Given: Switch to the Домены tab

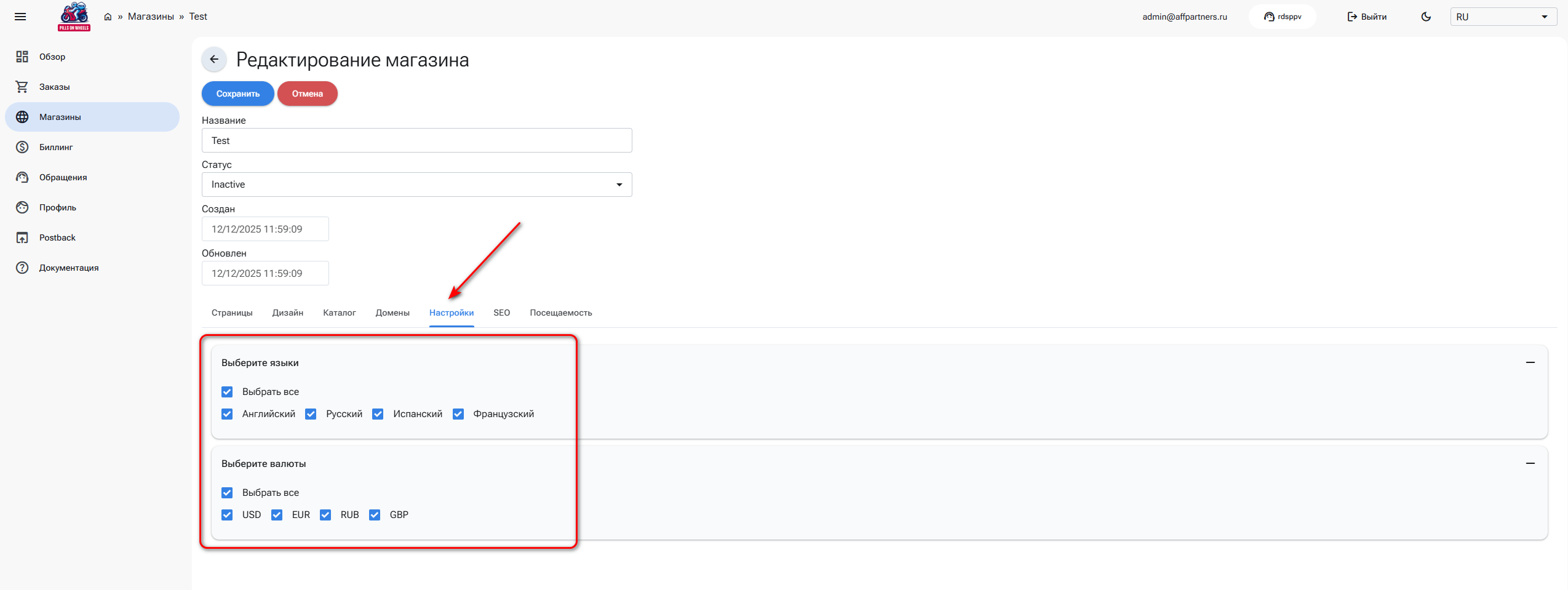Looking at the screenshot, I should [392, 313].
